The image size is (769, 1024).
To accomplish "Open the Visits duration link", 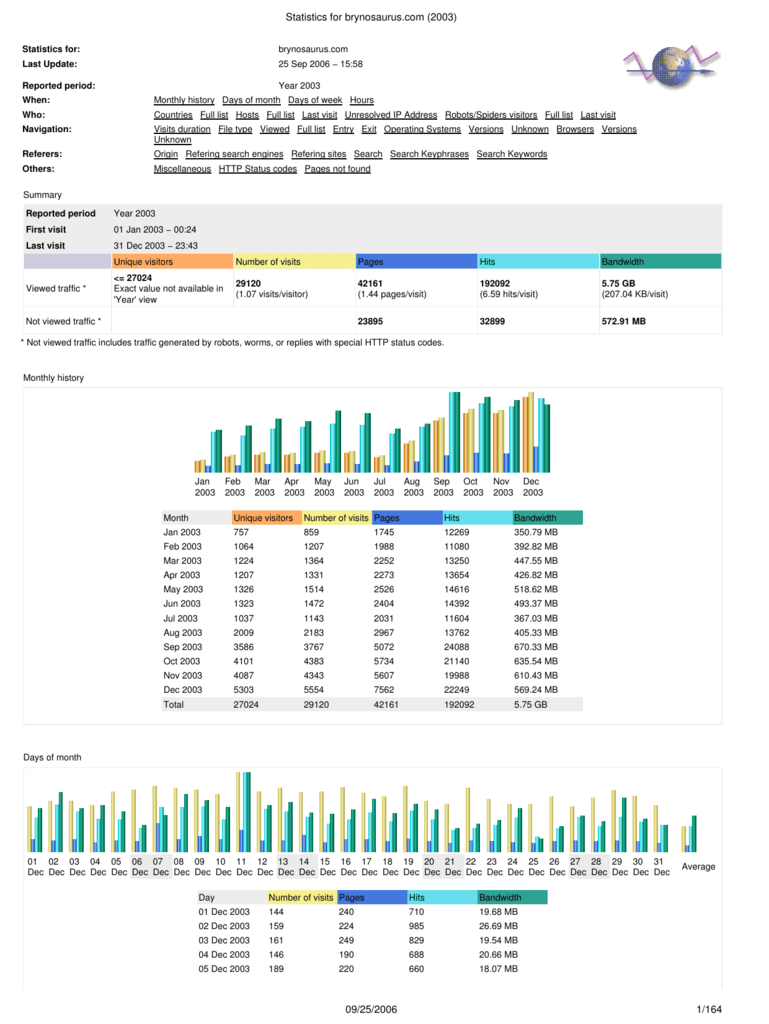I will (182, 129).
